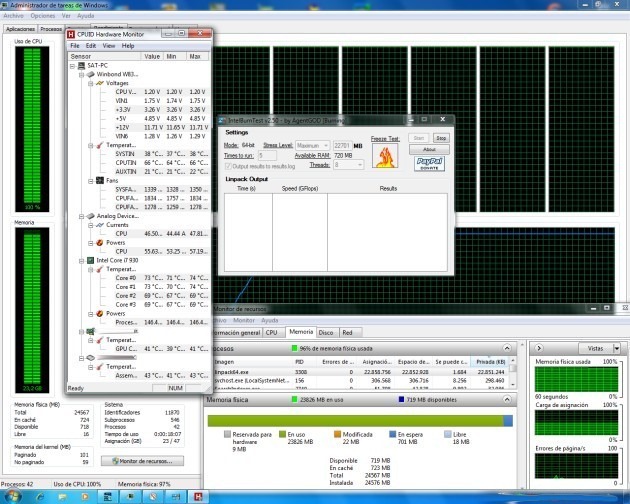Click the IntelBurnTest flame logo icon
This screenshot has height=504, width=630.
(385, 156)
